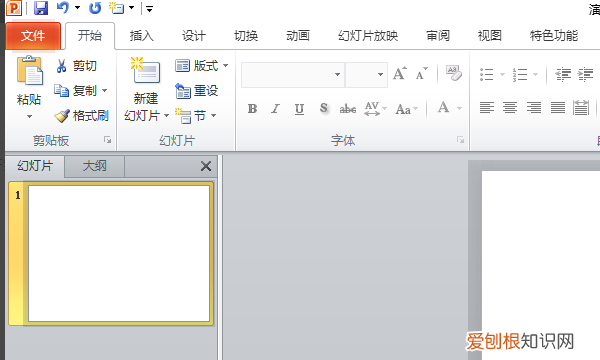Open the font size dropdown
This screenshot has width=600, height=360.
(380, 75)
